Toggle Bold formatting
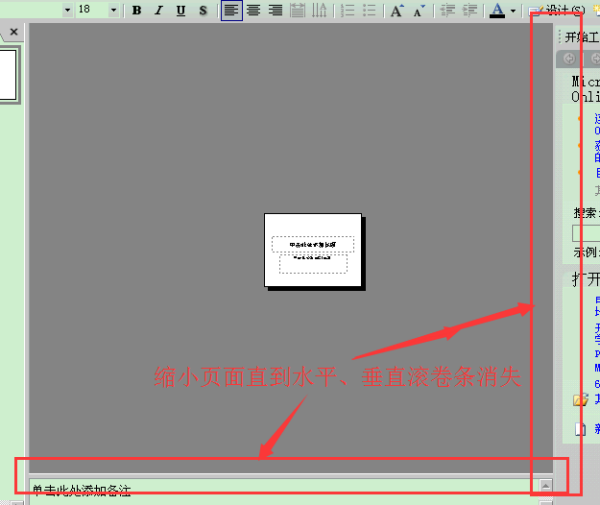 point(137,10)
